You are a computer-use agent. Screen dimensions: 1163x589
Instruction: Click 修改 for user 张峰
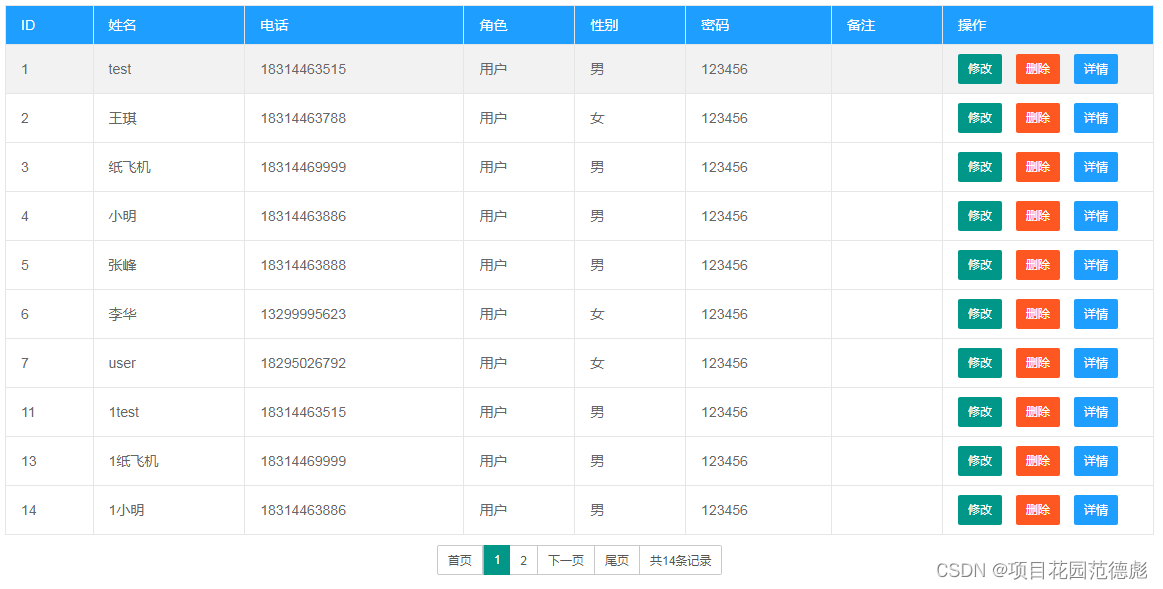[979, 265]
